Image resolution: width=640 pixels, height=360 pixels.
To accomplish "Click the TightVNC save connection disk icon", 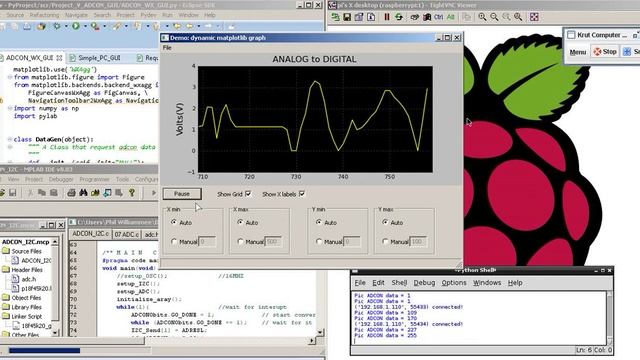I will pos(347,17).
